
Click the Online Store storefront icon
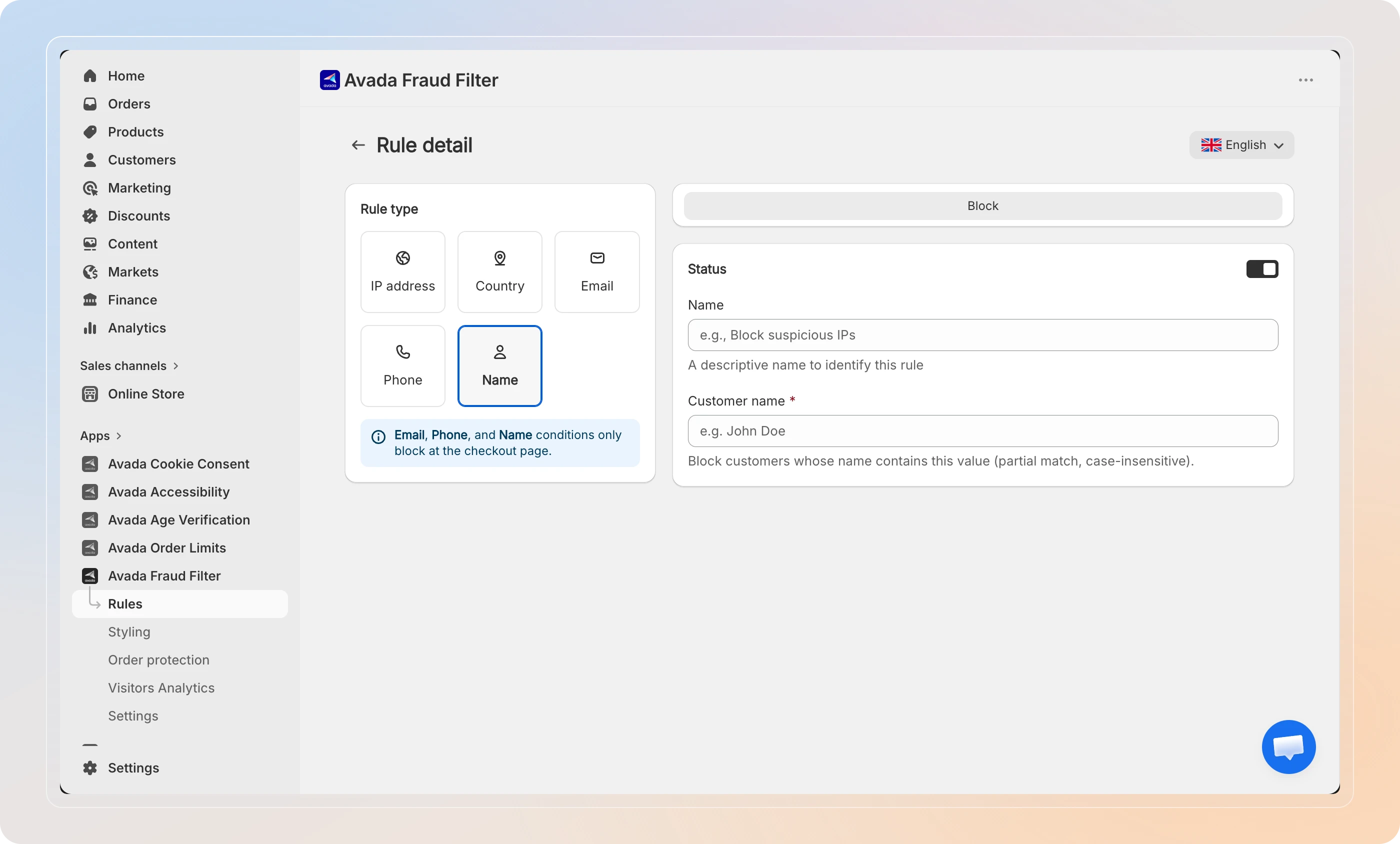[90, 394]
